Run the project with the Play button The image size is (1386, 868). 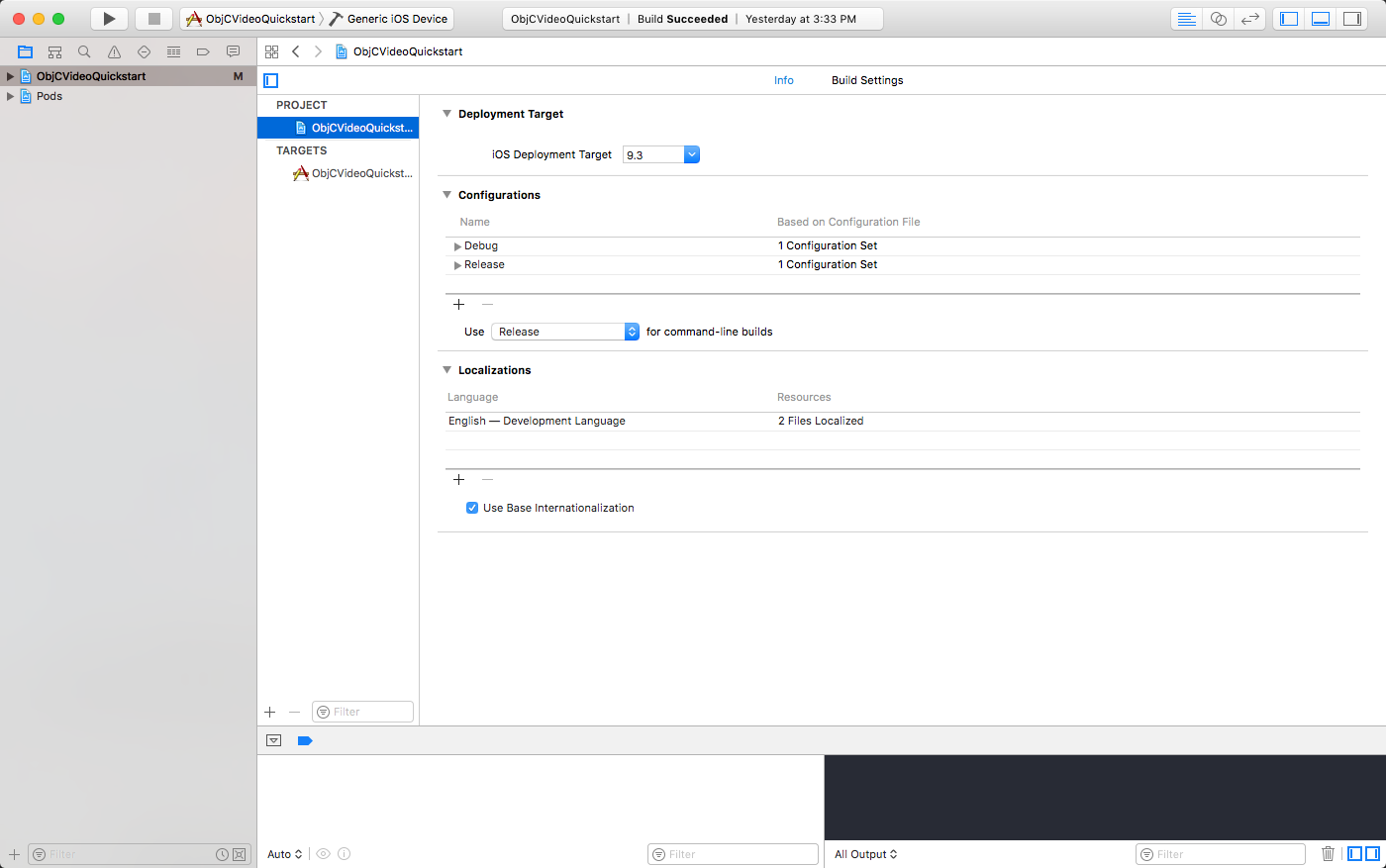tap(109, 19)
